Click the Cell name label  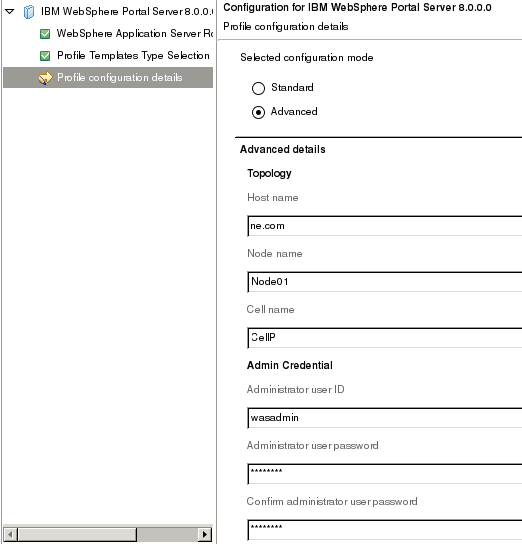click(270, 309)
